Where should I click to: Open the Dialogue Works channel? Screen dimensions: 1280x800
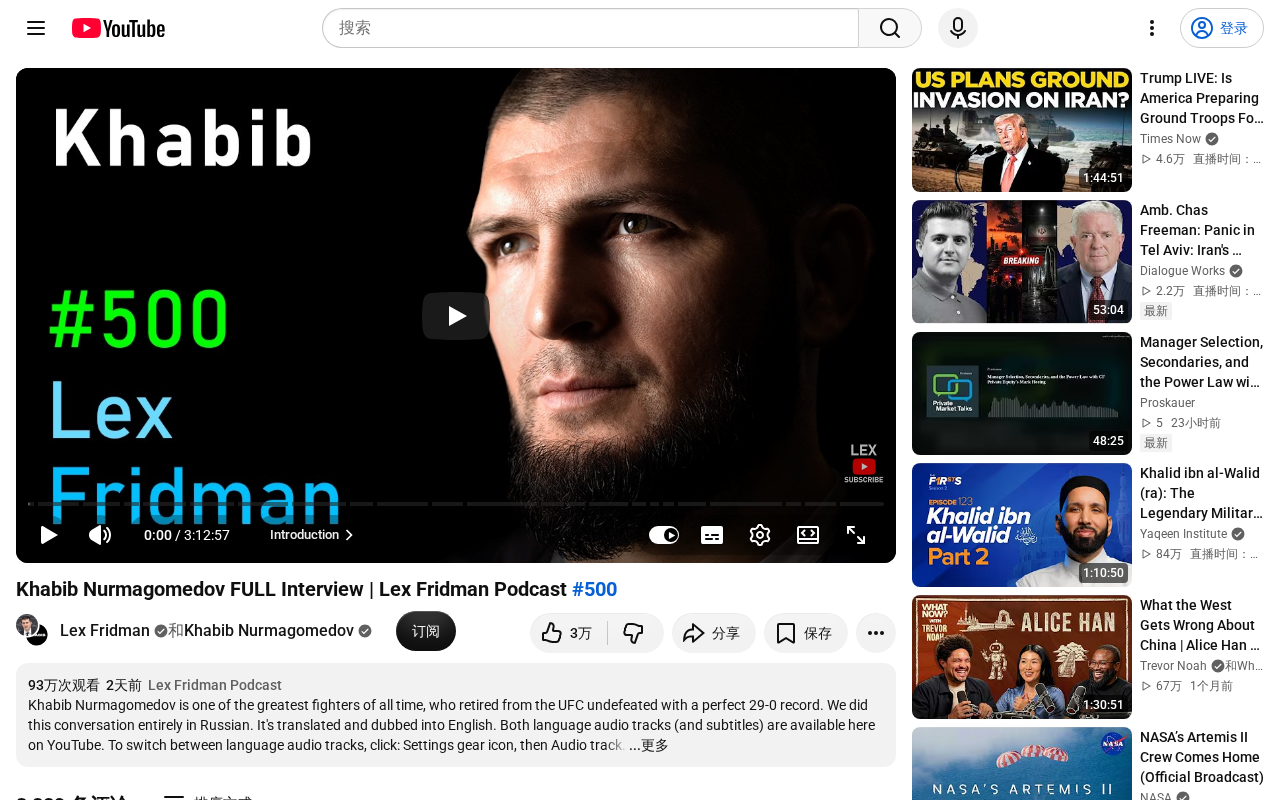tap(1182, 271)
